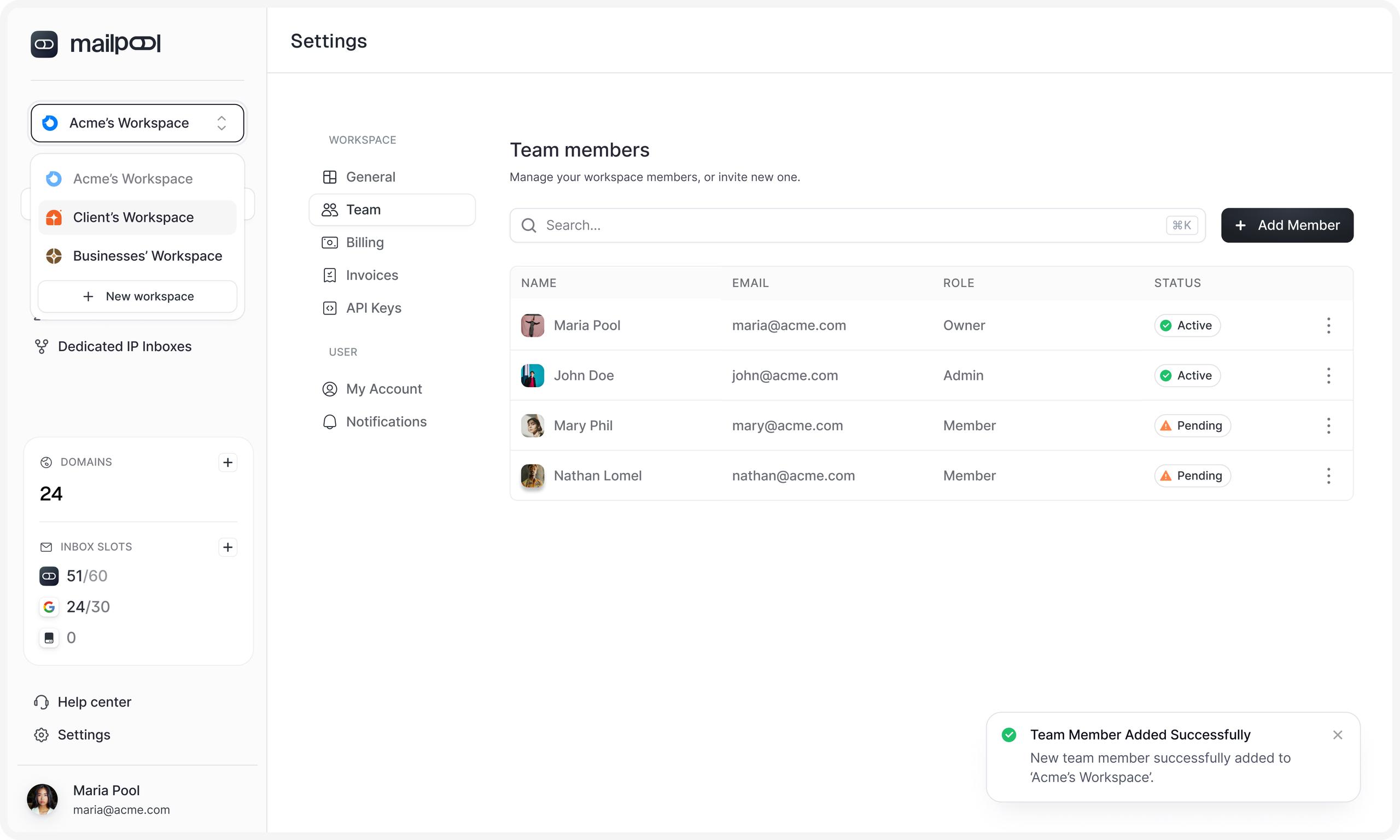Go to Billing settings tab

click(364, 242)
